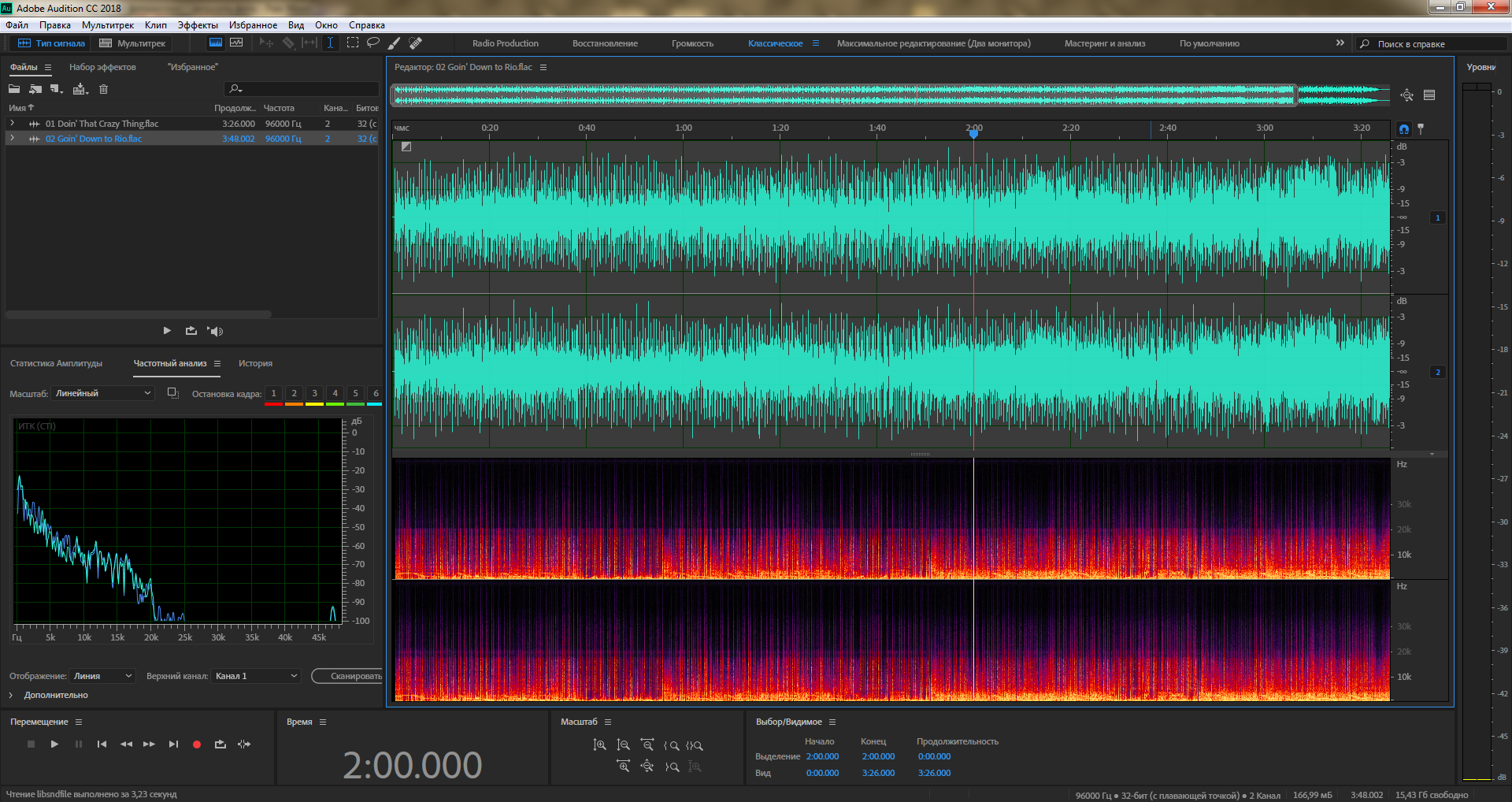The image size is (1512, 802).
Task: Click the Zoom Out Time icon
Action: (x=647, y=744)
